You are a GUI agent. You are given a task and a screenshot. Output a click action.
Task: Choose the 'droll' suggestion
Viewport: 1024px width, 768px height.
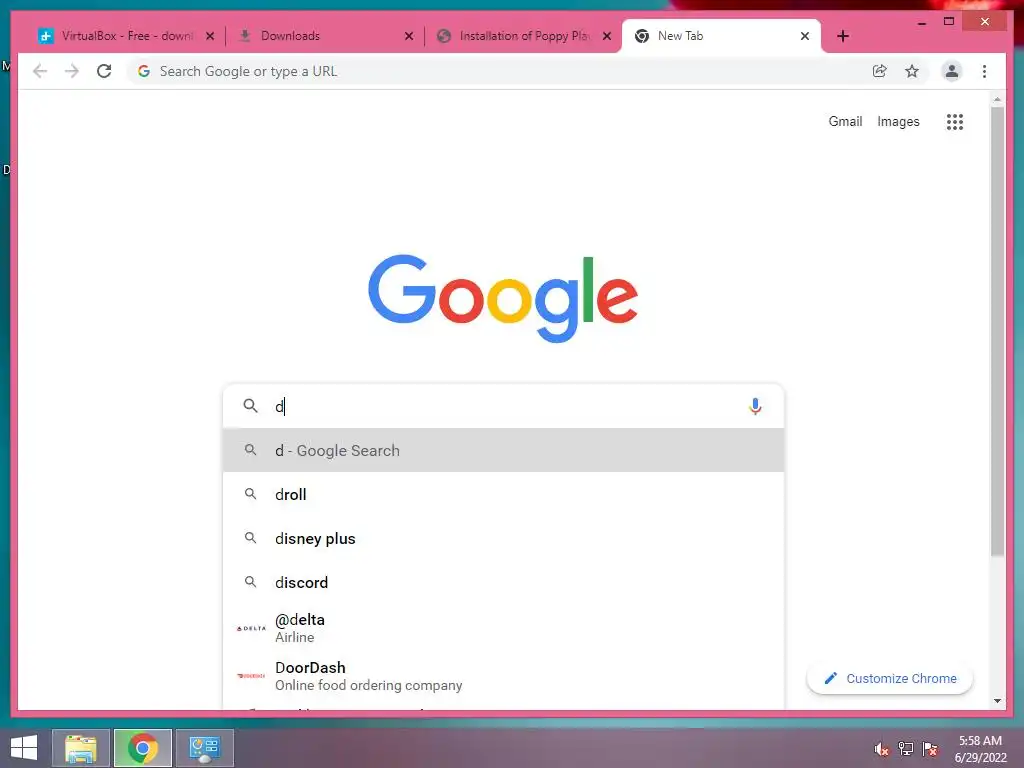pos(503,494)
